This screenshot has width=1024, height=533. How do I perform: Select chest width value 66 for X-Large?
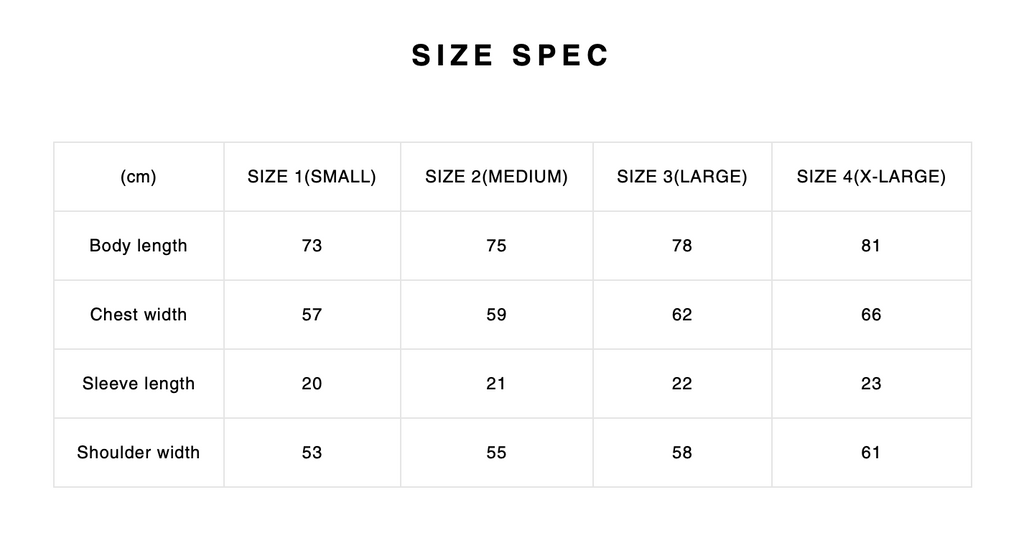871,315
